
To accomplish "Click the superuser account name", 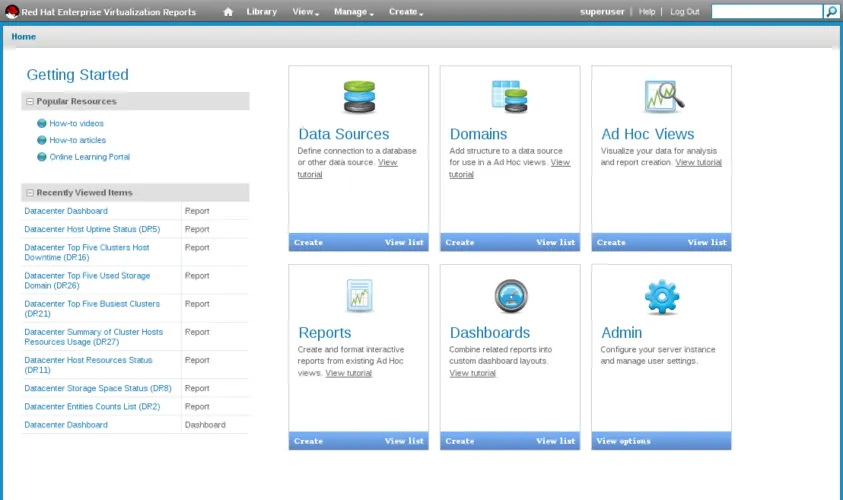I will click(x=602, y=11).
